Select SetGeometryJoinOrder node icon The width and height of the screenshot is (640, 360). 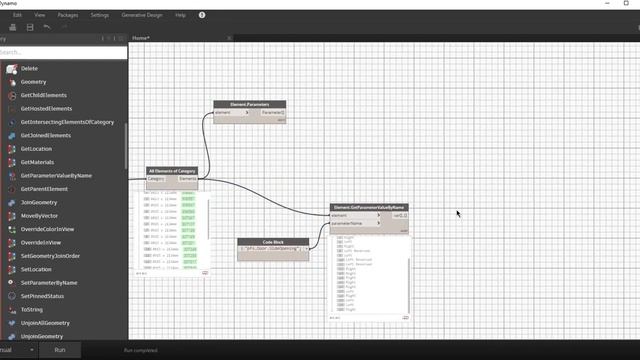coord(11,256)
